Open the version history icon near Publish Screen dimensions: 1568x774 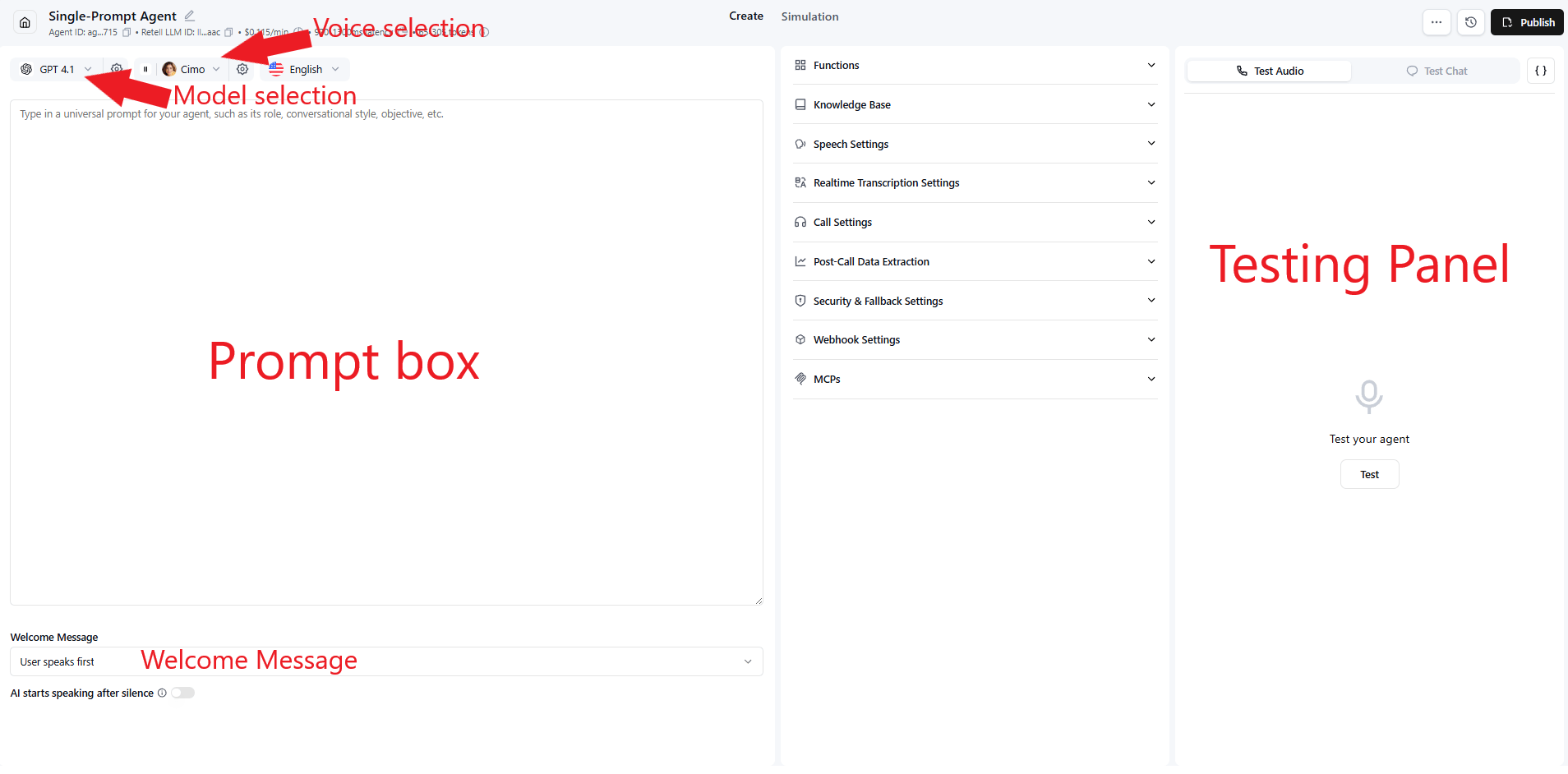tap(1470, 22)
